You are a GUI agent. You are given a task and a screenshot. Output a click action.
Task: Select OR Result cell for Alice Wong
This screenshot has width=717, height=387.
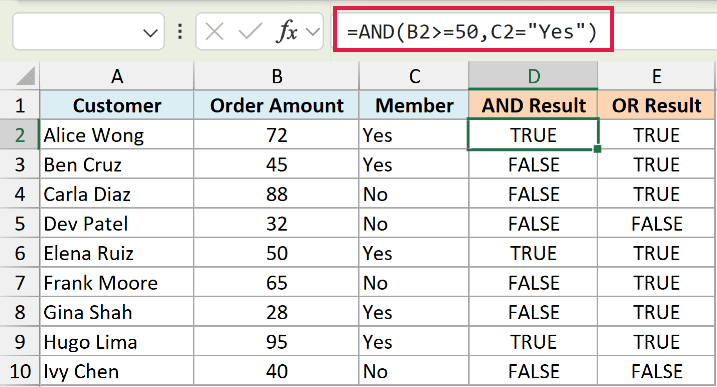[657, 135]
